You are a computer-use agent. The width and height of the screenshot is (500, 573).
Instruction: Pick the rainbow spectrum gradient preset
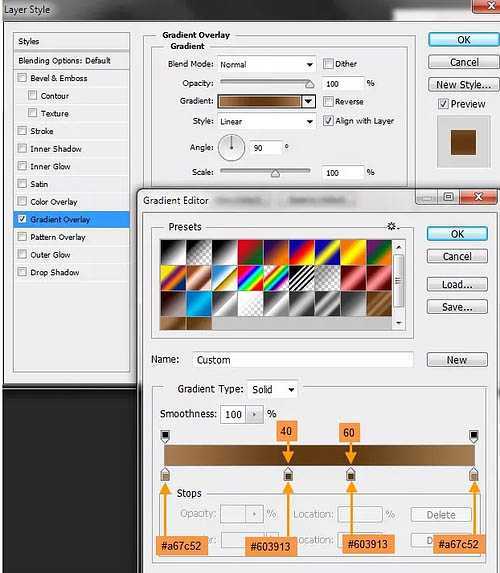tap(250, 278)
